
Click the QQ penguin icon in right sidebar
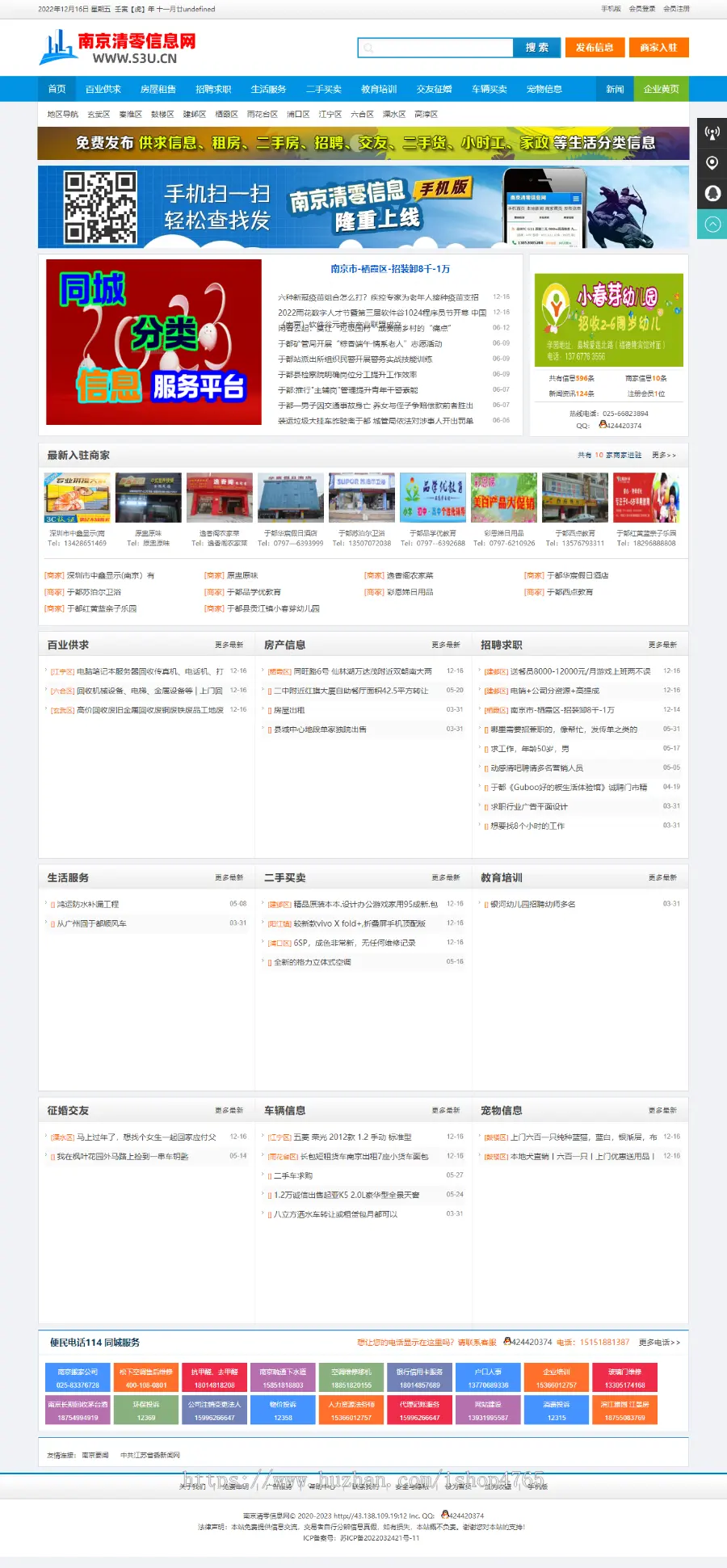712,194
